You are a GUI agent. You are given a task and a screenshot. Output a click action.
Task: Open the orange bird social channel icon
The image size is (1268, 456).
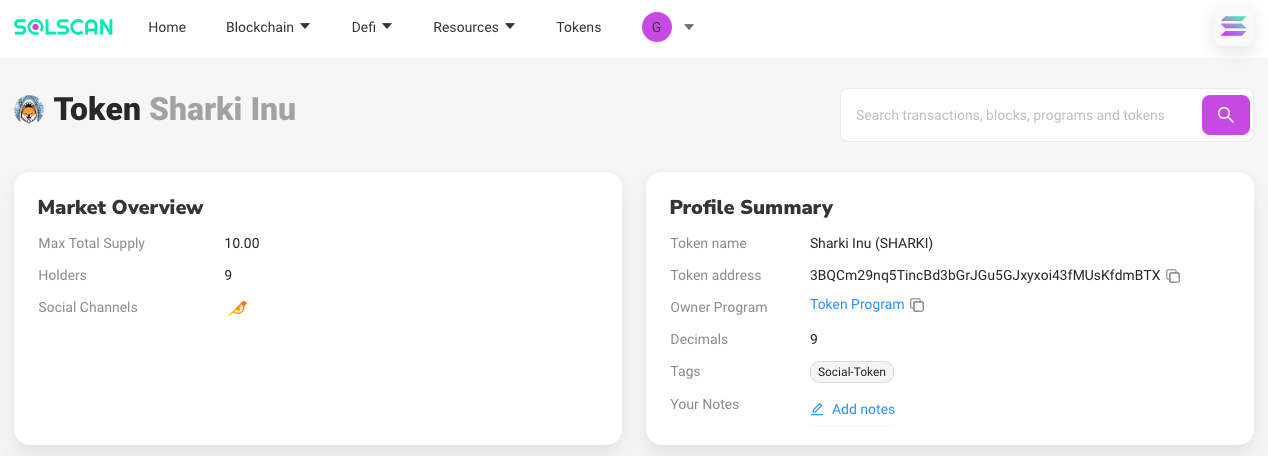tap(237, 308)
